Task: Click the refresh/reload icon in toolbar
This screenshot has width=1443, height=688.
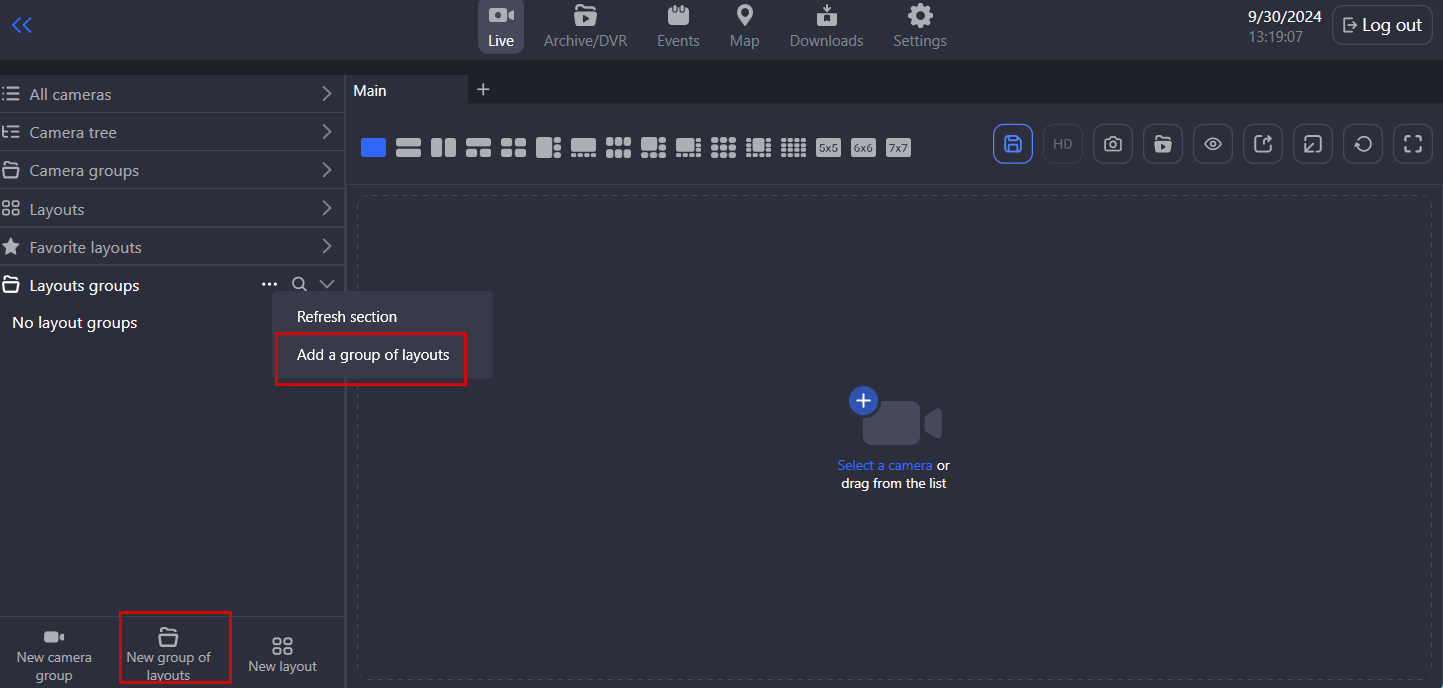Action: 1362,144
